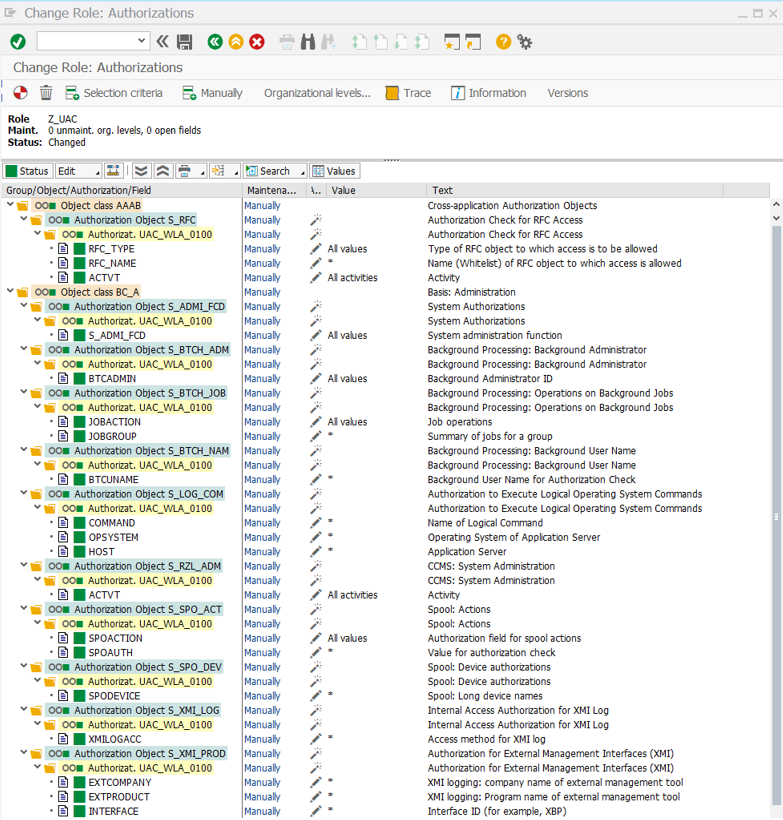The image size is (783, 820).
Task: Click the Delete trash can icon
Action: pos(46,93)
